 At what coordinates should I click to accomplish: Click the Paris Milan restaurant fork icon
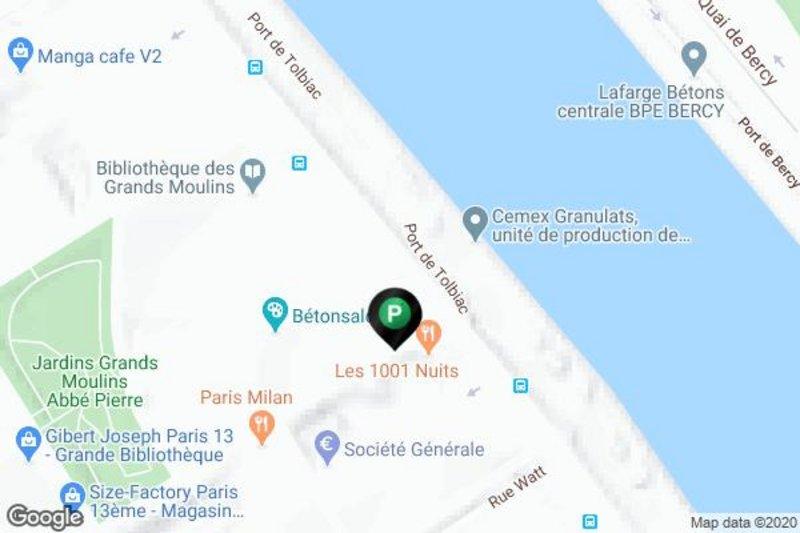(x=262, y=427)
